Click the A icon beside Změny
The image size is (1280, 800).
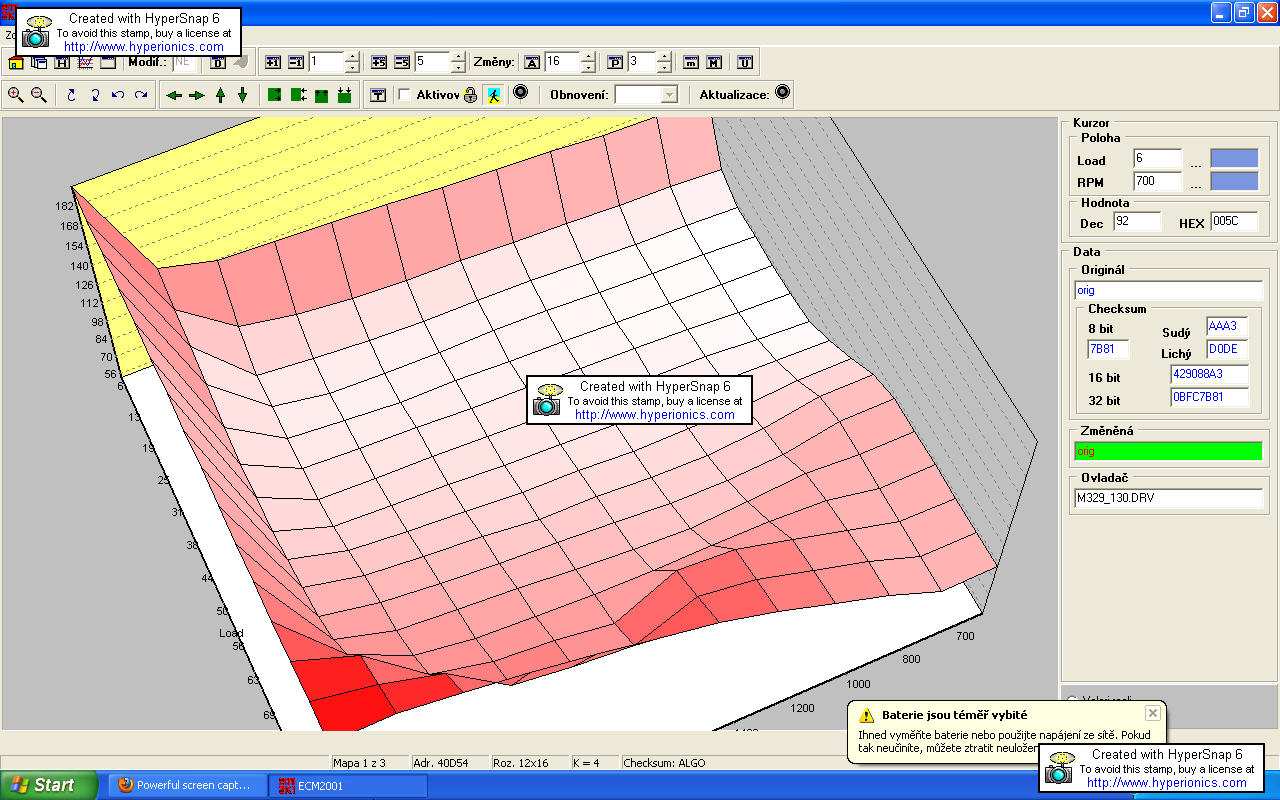pyautogui.click(x=532, y=62)
